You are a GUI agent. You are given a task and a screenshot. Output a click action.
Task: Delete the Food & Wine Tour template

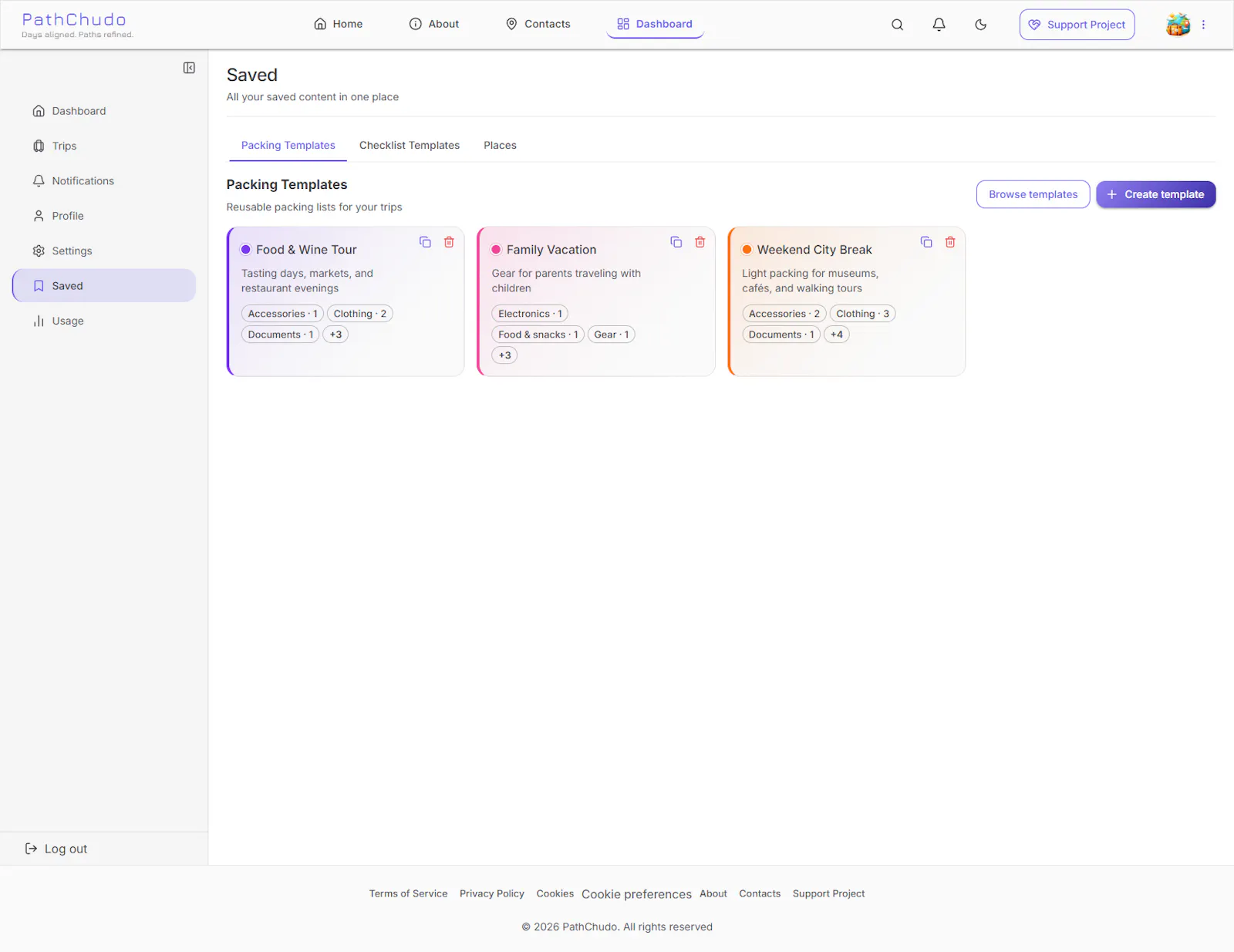point(449,242)
